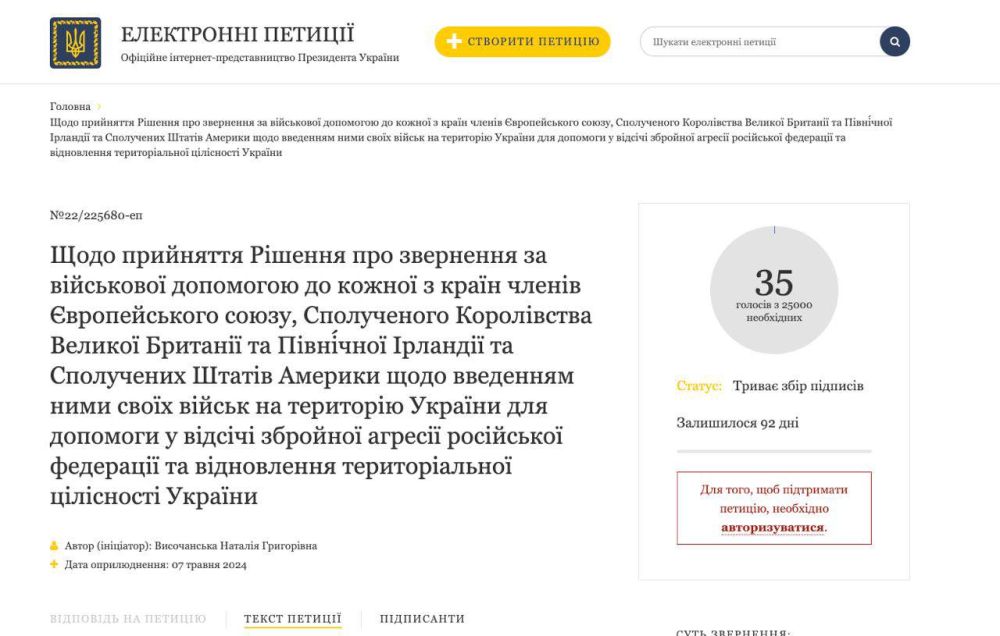The width and height of the screenshot is (1000, 636).
Task: Click the subtitle about Президента України
Action: click(x=260, y=58)
